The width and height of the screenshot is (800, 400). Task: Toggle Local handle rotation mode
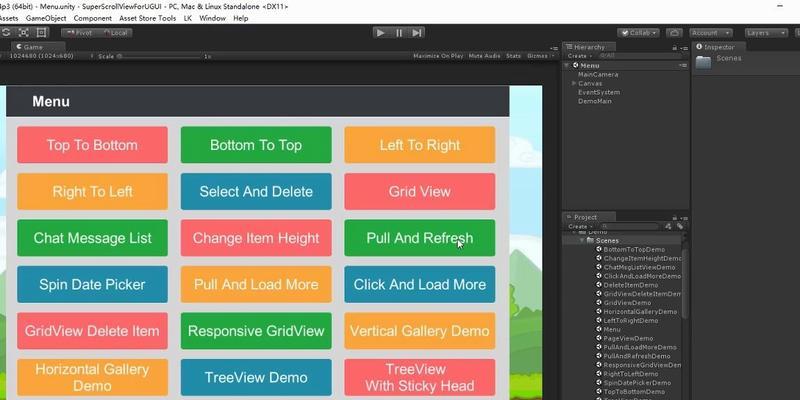point(115,33)
